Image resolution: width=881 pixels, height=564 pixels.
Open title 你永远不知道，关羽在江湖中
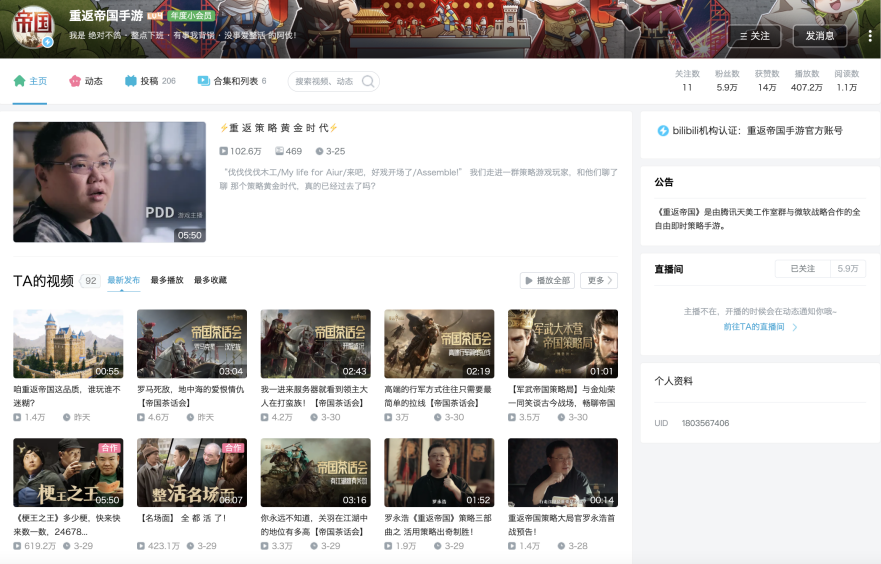(315, 525)
